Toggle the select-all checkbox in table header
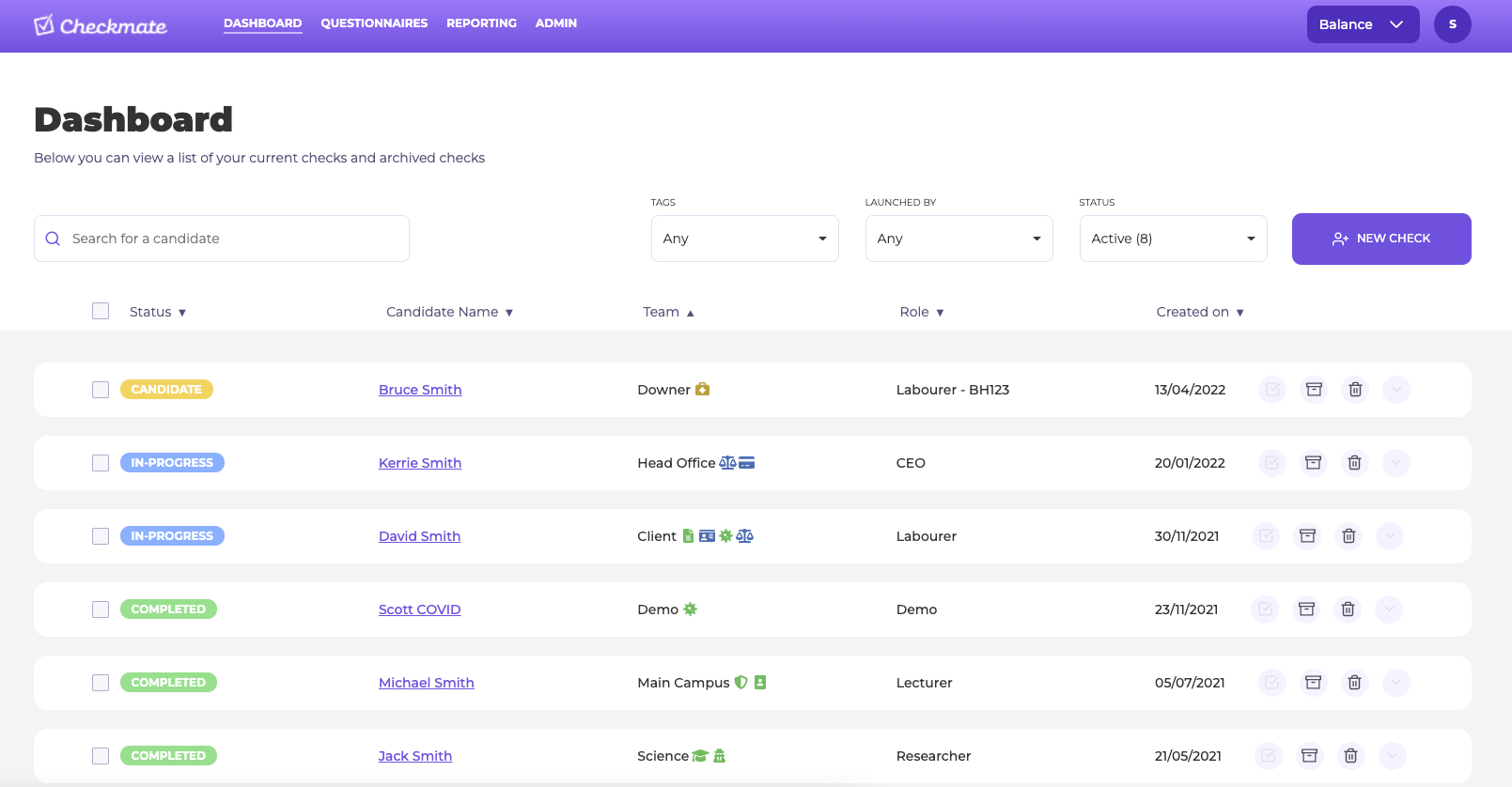The height and width of the screenshot is (787, 1512). click(x=101, y=311)
